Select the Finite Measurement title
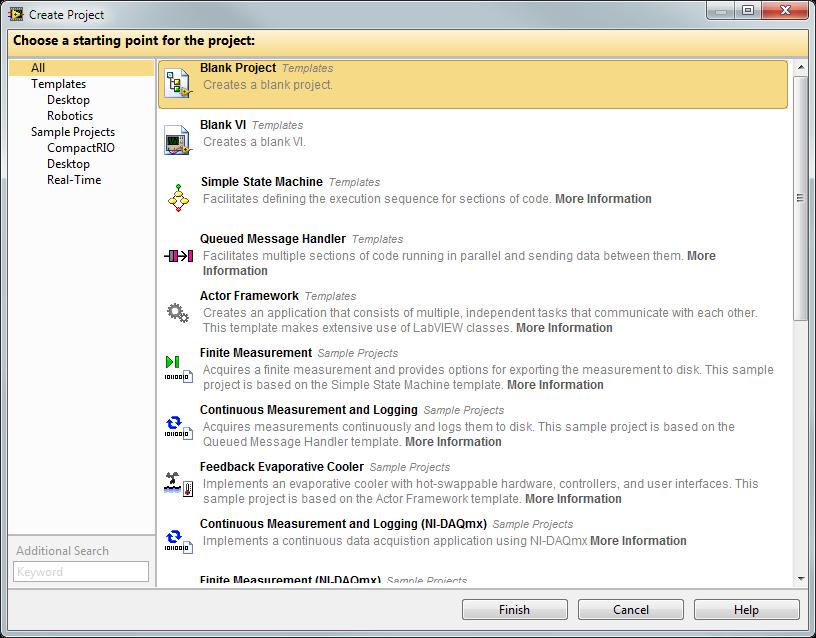Image resolution: width=816 pixels, height=638 pixels. tap(256, 353)
